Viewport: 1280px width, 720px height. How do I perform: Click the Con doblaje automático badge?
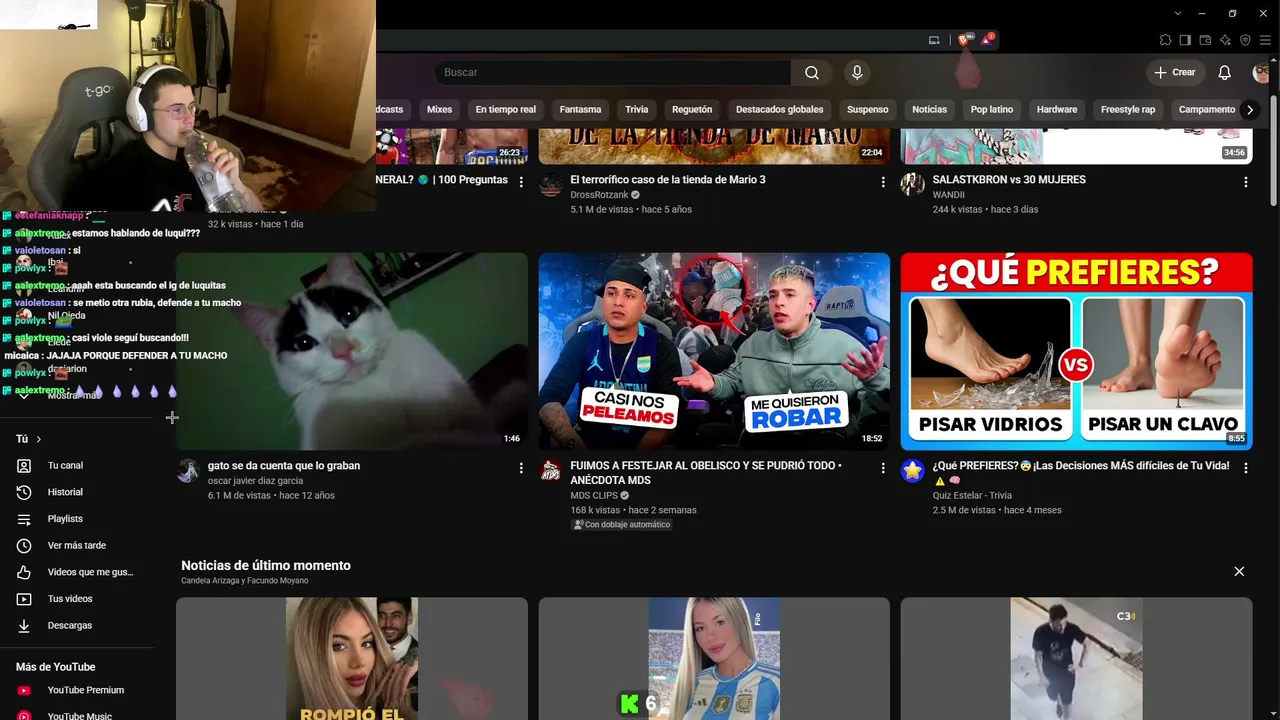click(x=621, y=525)
